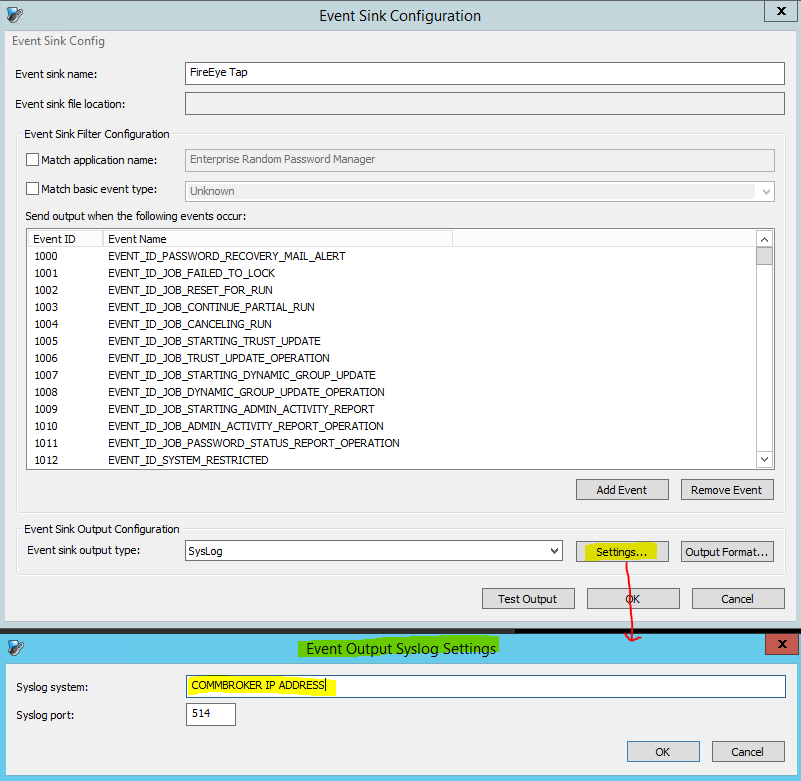Select event 1003 EVENT_ID_JOB_CONTINUE_PARTIAL_RUN
This screenshot has height=781, width=801.
[392, 307]
